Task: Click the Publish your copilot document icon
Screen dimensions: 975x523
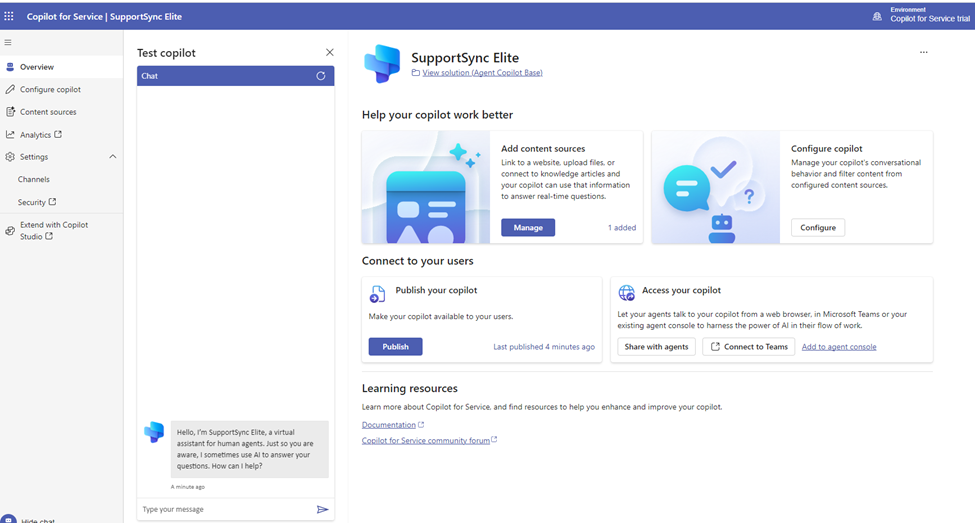Action: point(377,294)
